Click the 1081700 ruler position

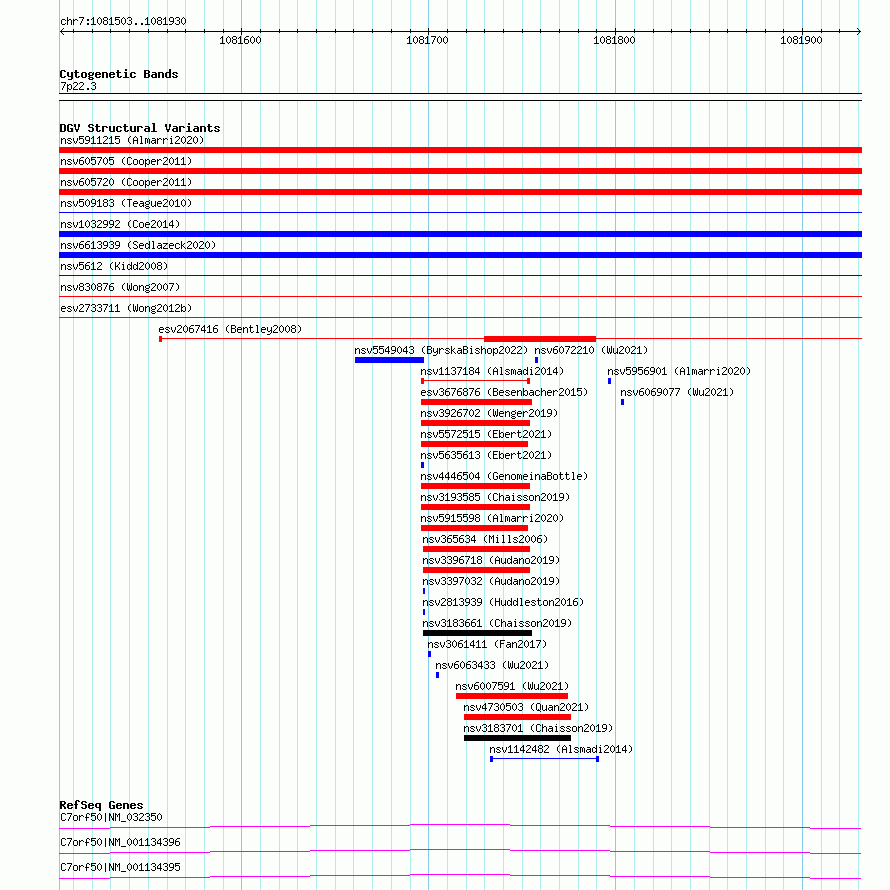427,40
